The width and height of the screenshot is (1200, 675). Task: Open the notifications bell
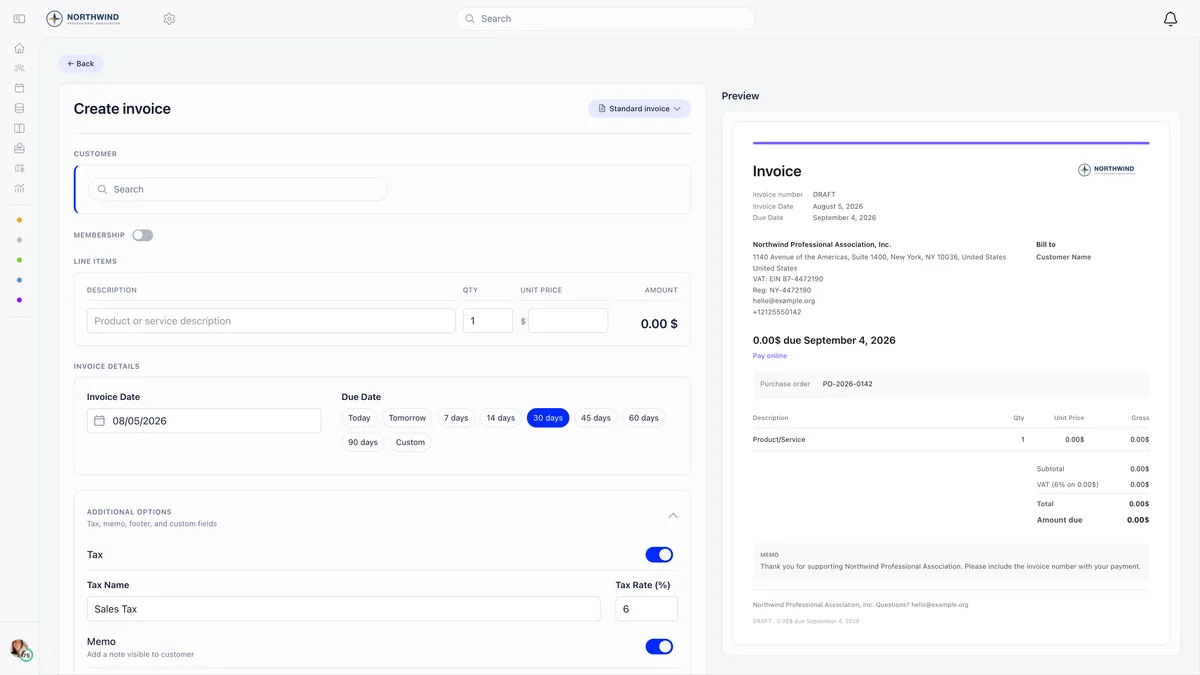coord(1170,19)
